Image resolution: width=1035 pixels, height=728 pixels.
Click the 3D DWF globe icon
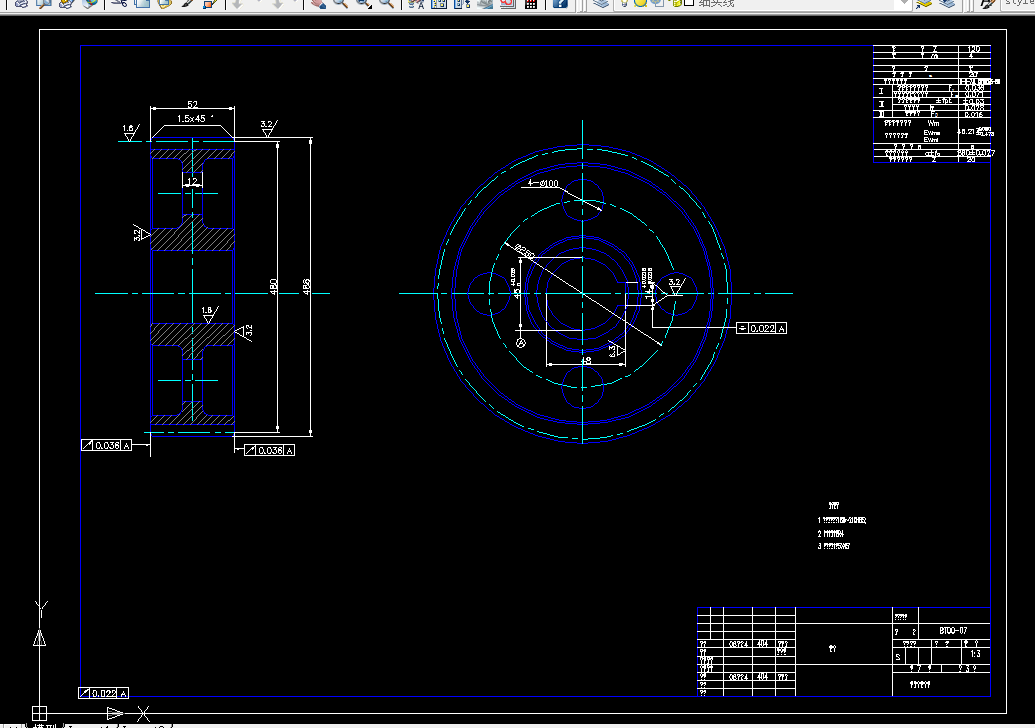point(89,3)
